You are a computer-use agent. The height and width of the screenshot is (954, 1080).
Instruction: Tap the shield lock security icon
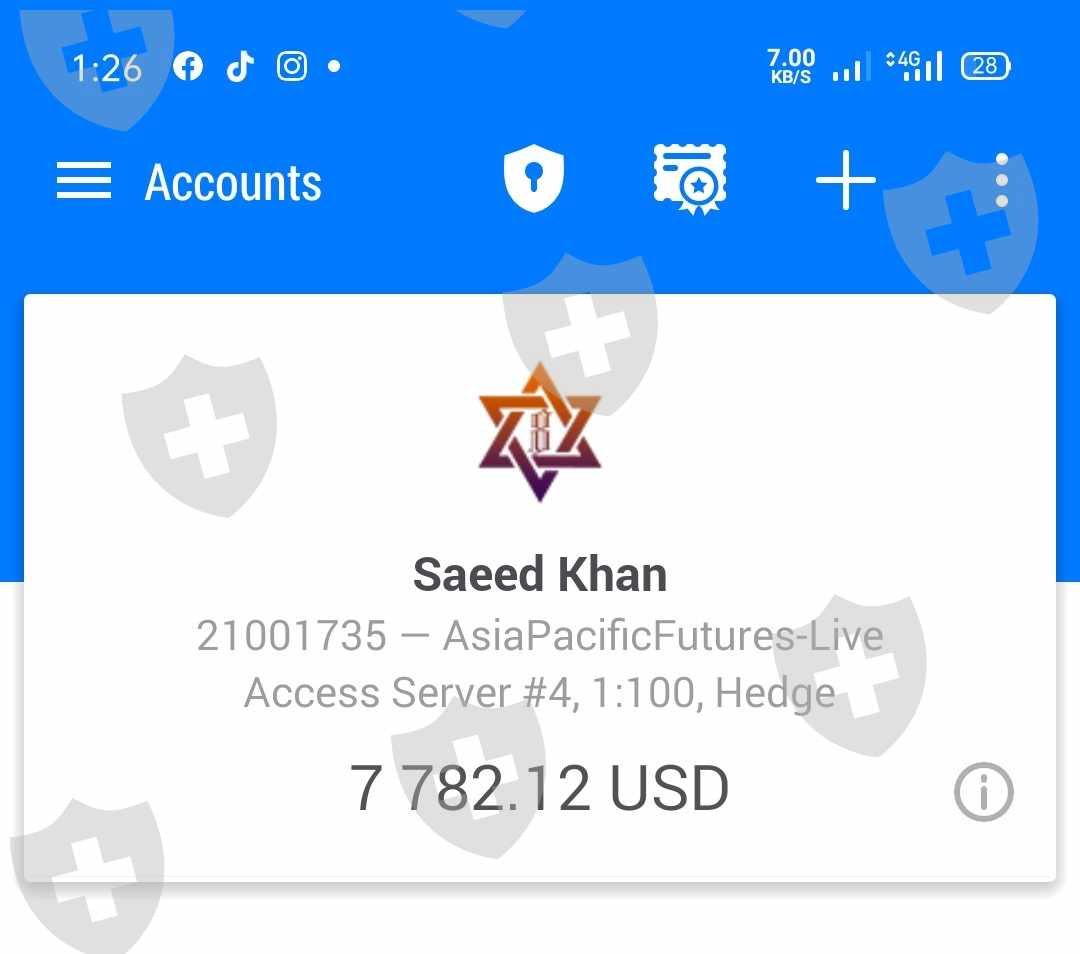534,178
